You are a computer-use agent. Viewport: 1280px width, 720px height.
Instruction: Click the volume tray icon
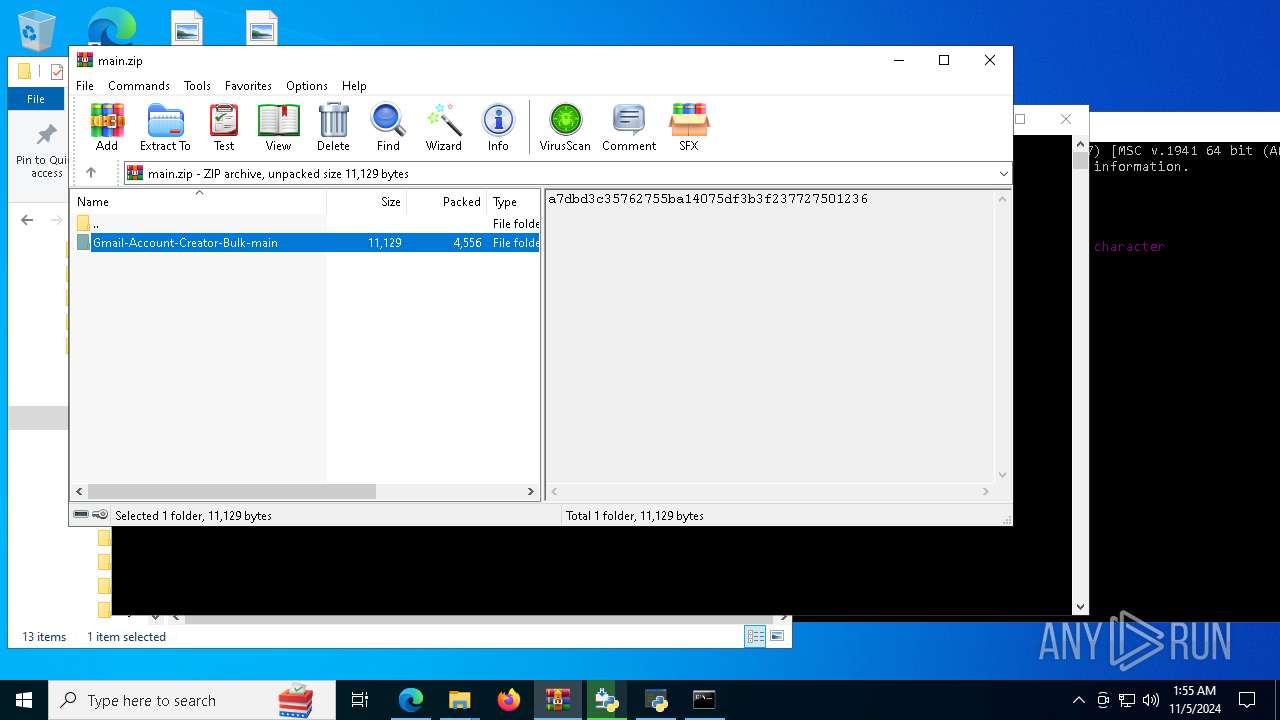pyautogui.click(x=1151, y=700)
